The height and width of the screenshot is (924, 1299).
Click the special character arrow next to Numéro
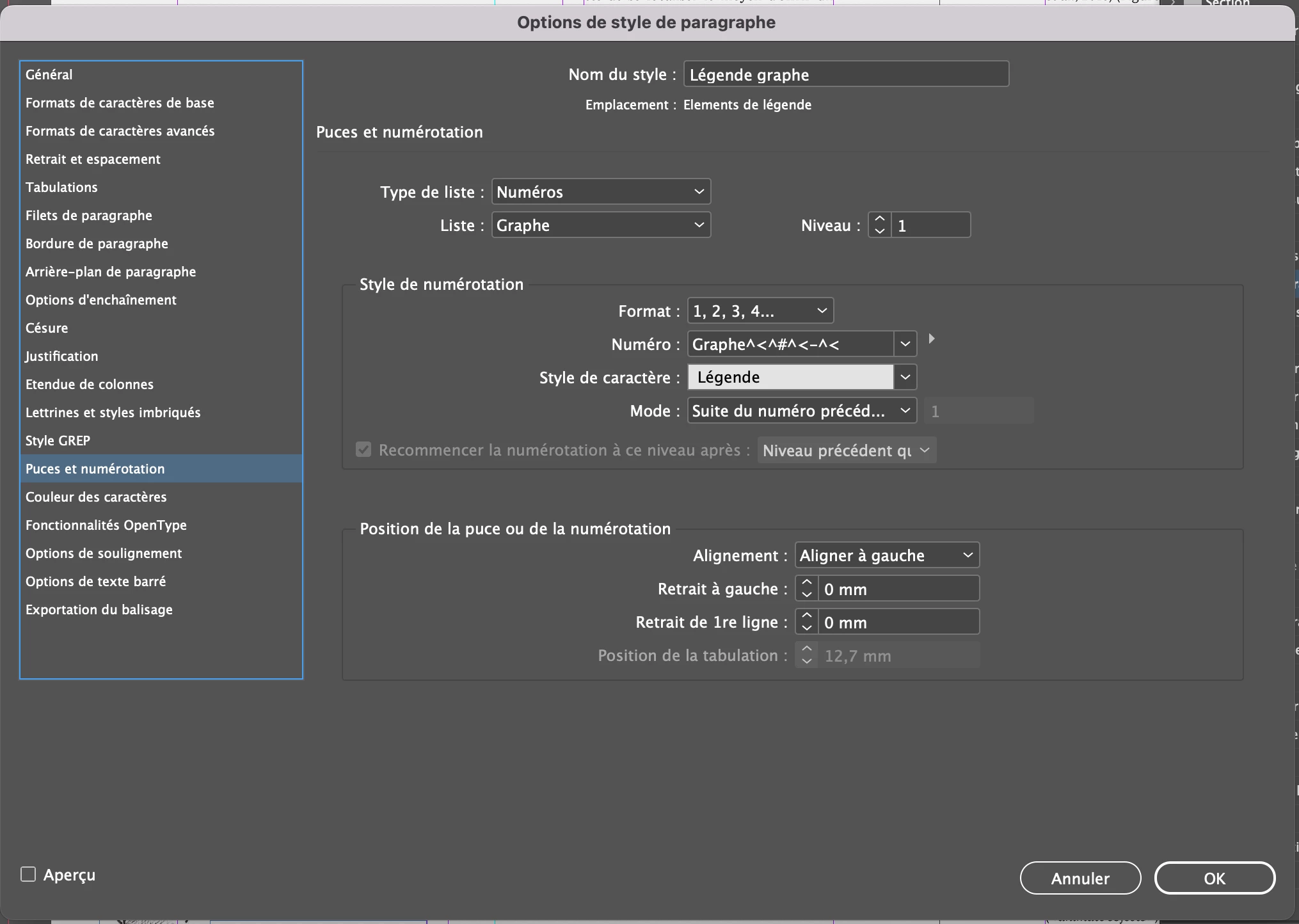point(932,339)
